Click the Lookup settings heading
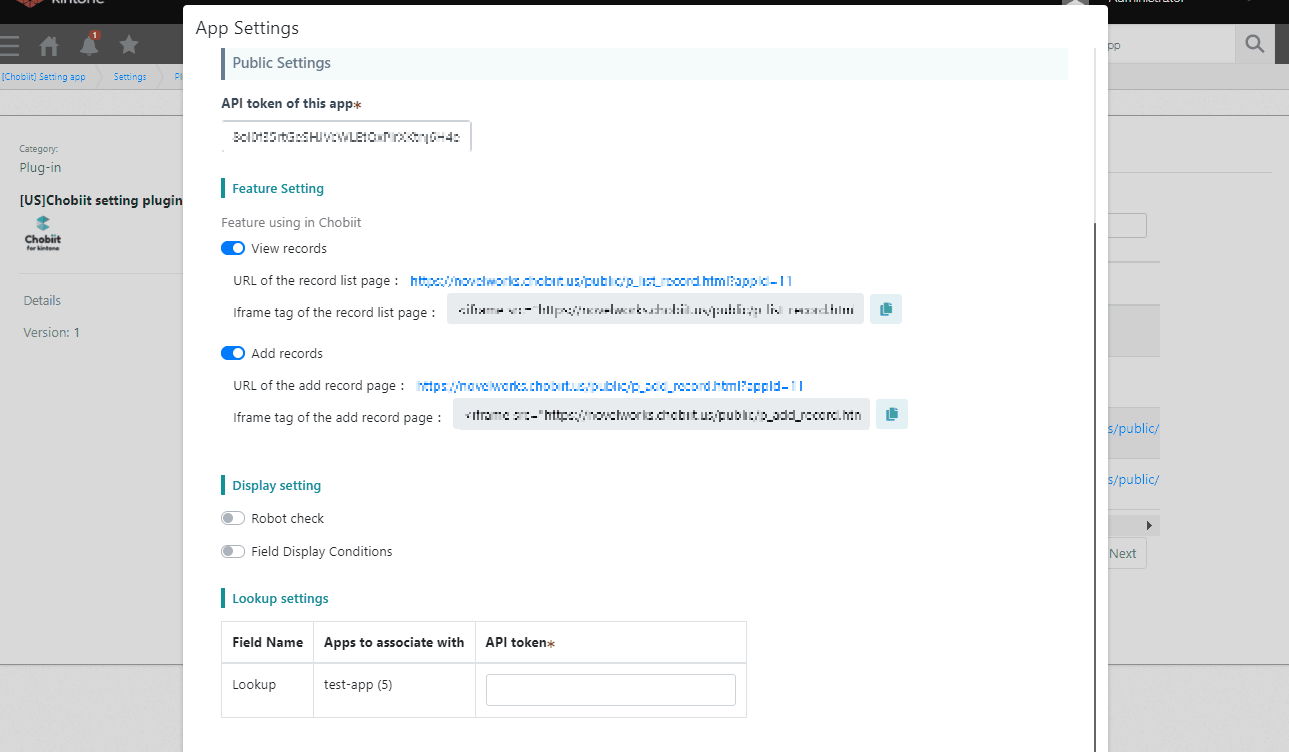Viewport: 1289px width, 752px height. point(280,598)
